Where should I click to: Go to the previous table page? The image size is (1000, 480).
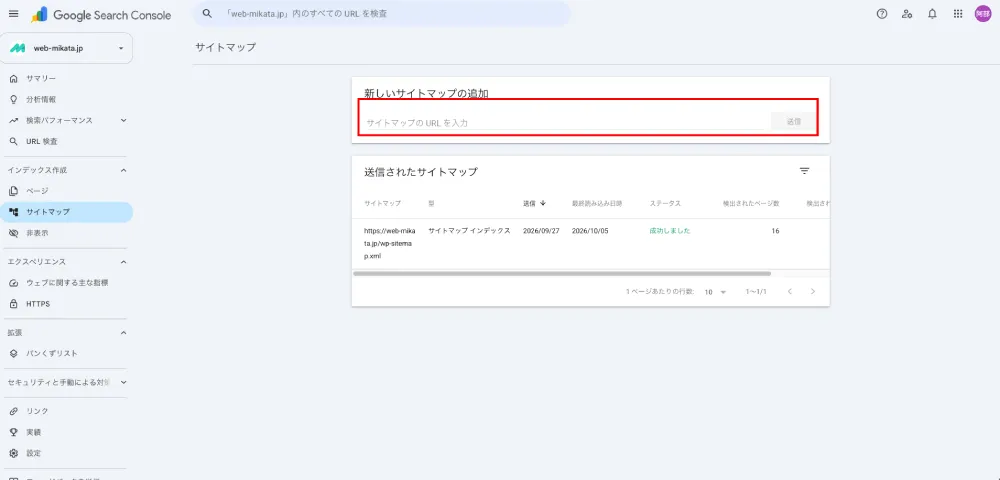[790, 291]
